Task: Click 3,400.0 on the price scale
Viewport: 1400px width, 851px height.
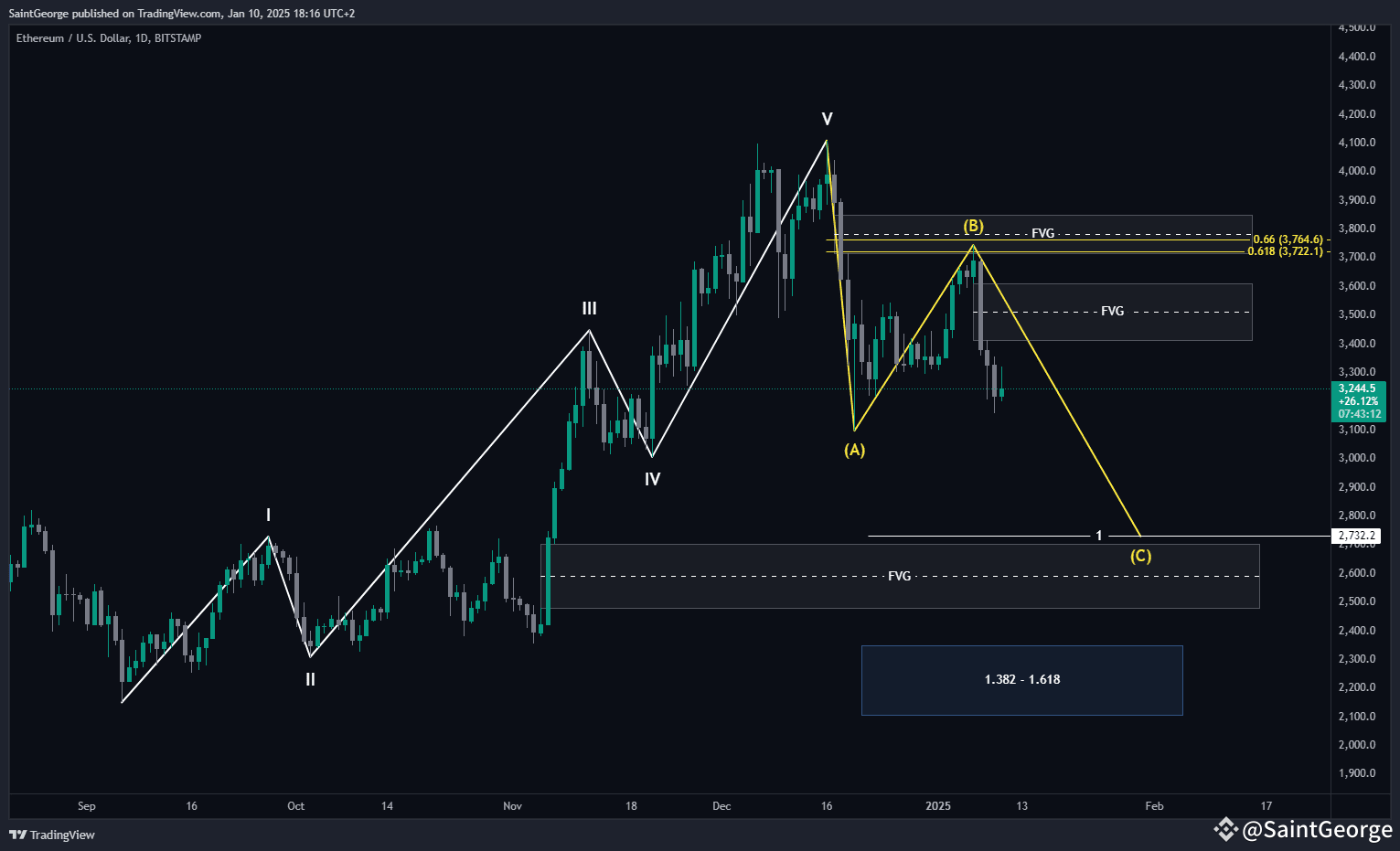Action: (x=1357, y=344)
